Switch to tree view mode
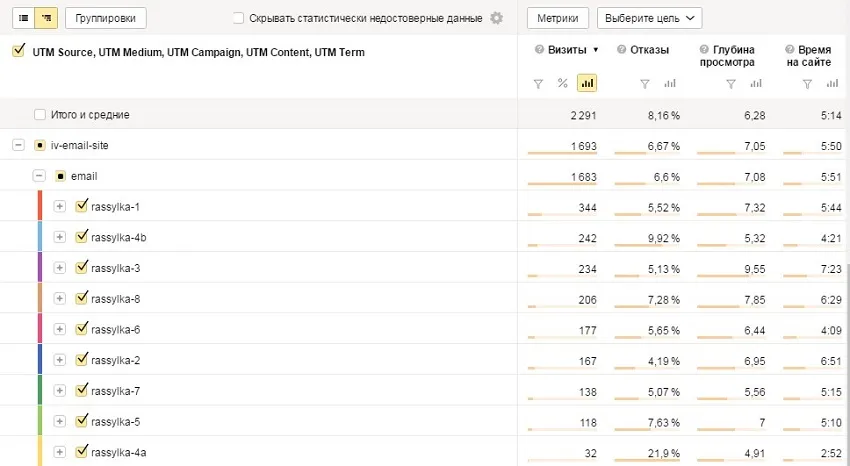 (45, 18)
